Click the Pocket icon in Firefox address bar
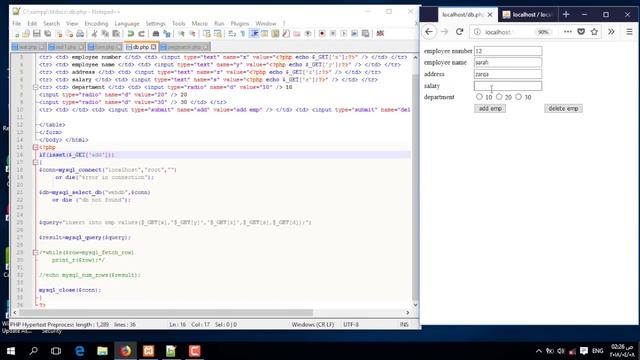 pyautogui.click(x=581, y=32)
